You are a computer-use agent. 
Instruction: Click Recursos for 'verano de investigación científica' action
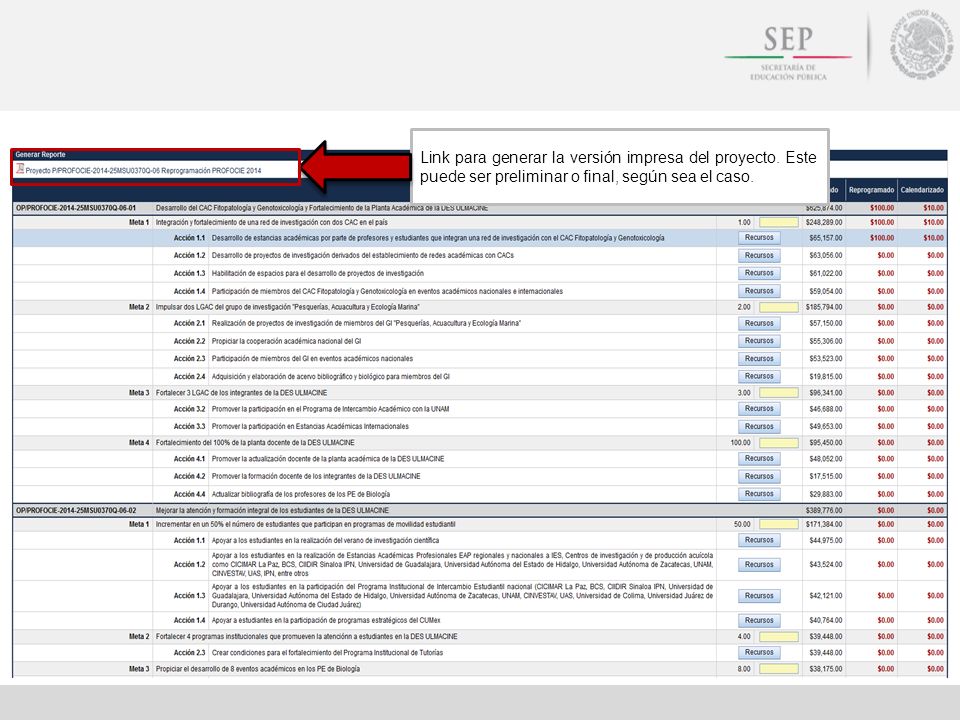point(759,540)
